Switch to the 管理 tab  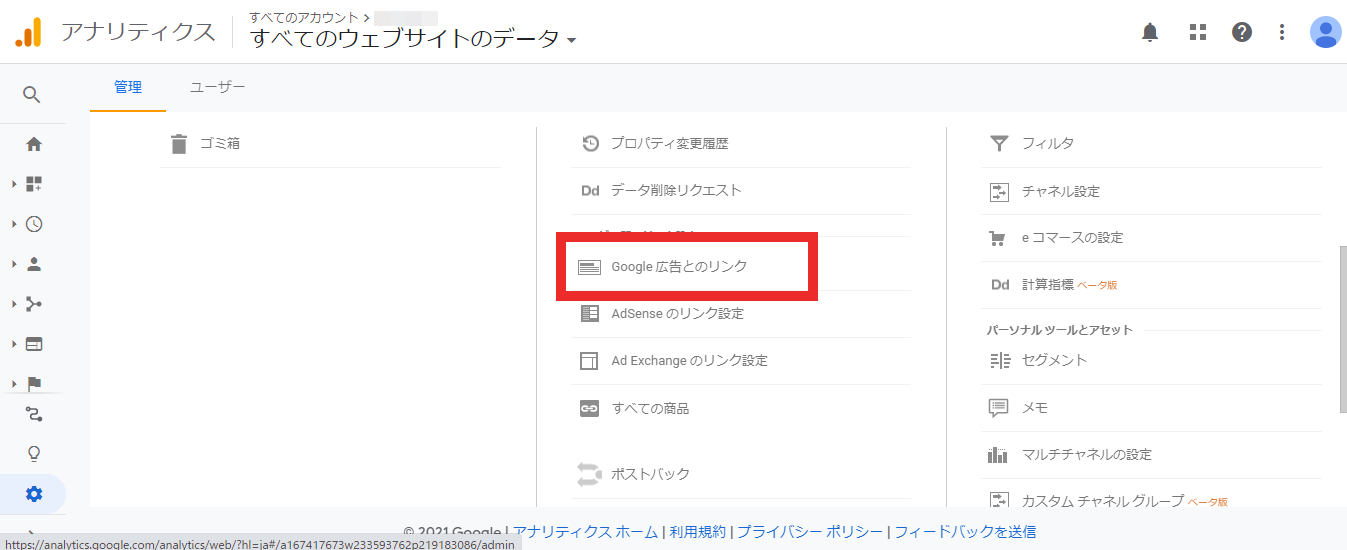(128, 87)
